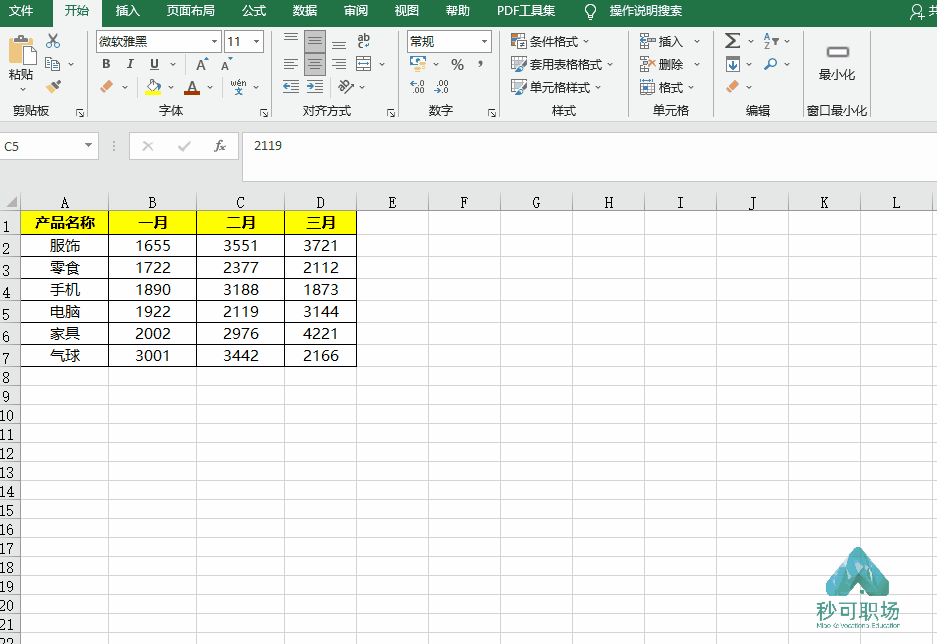The height and width of the screenshot is (644, 937).
Task: Click the Insert Function fx icon
Action: tap(220, 146)
